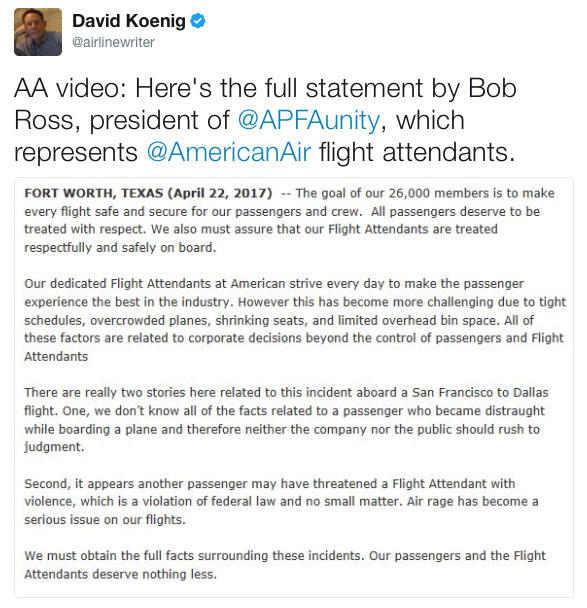Select the "FORT WORTH, TEXAS" dateline heading
This screenshot has height=608, width=587.
[94, 193]
